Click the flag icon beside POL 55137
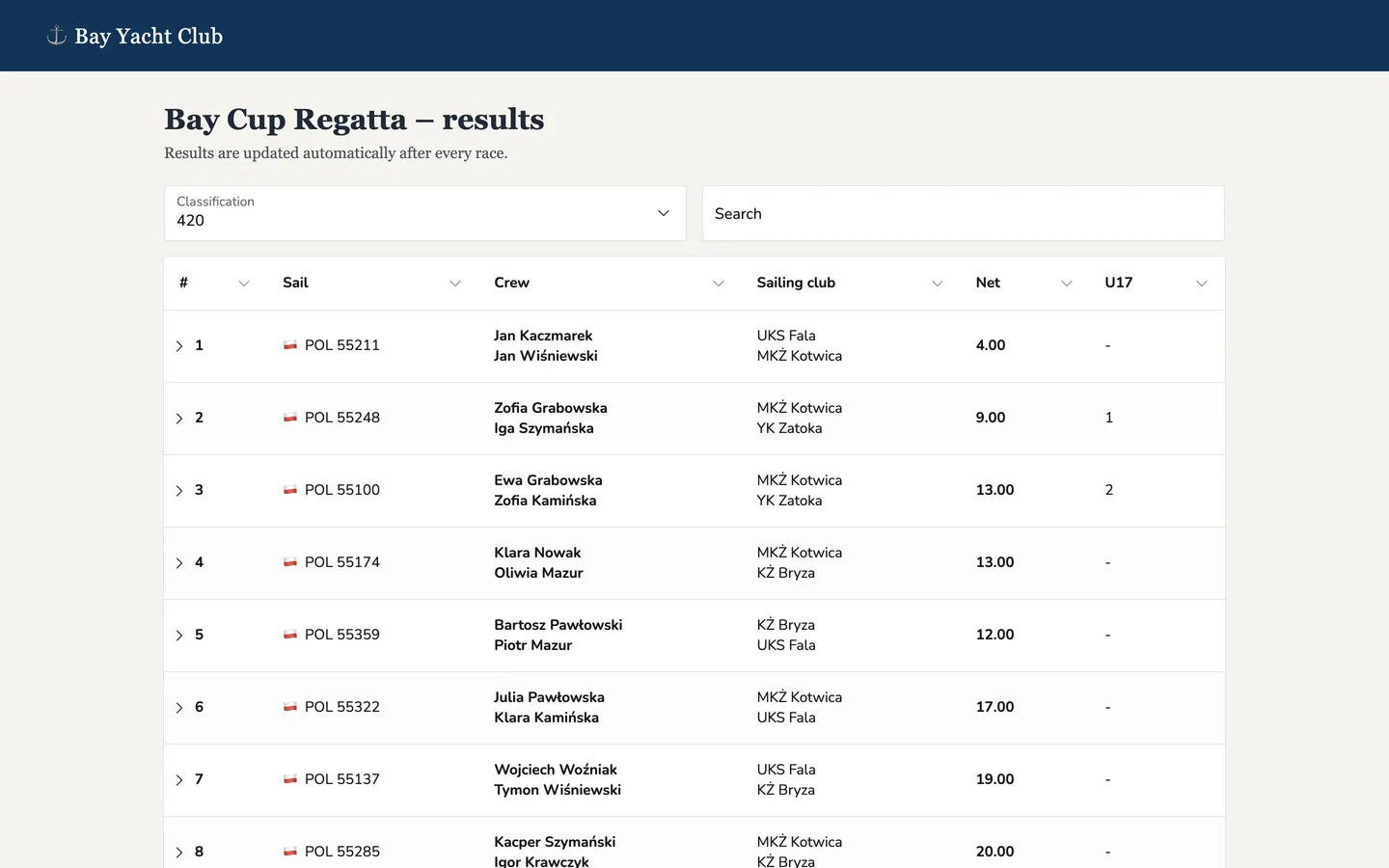 (x=290, y=779)
